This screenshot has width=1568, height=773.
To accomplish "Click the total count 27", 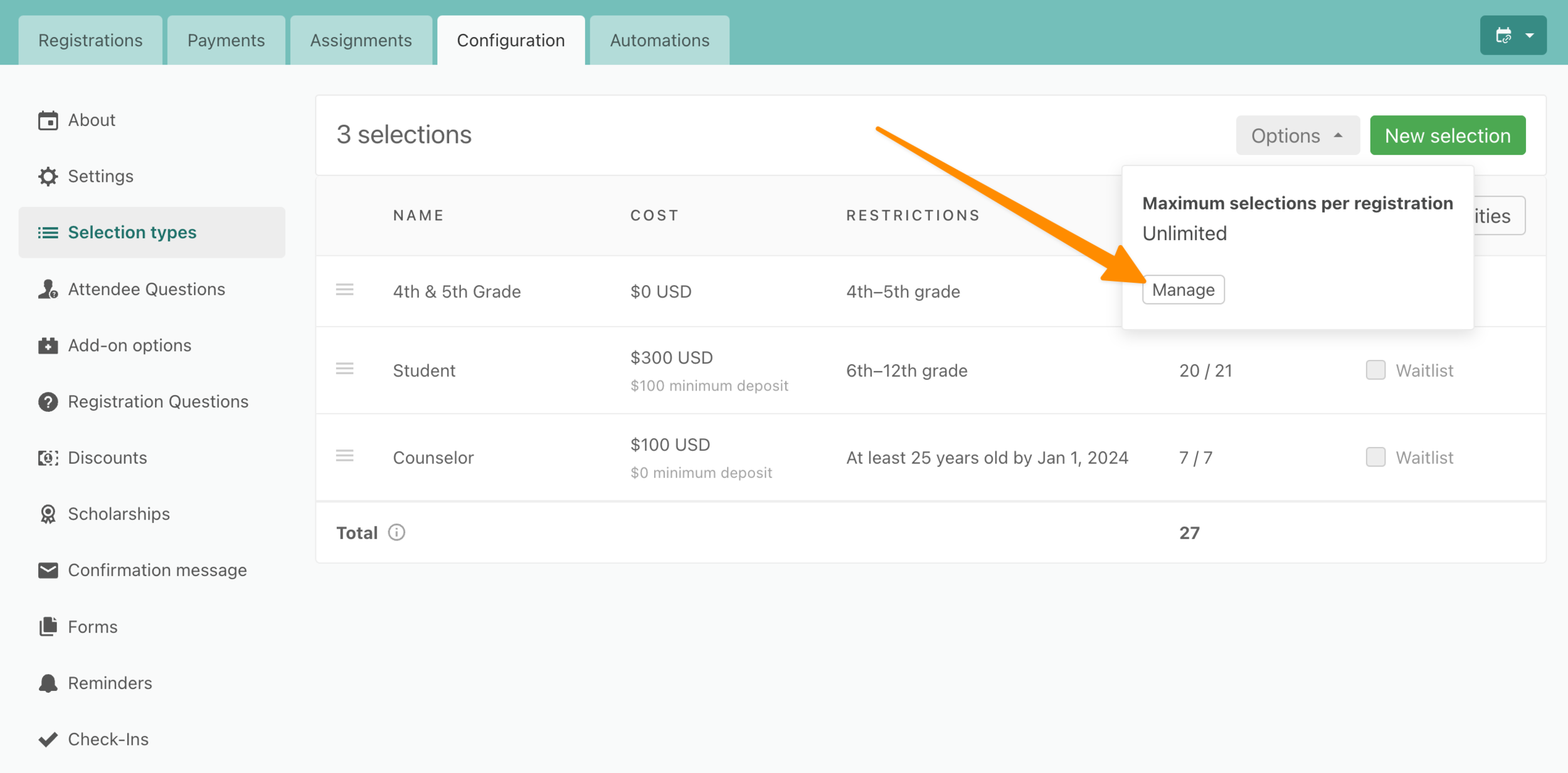I will (1189, 533).
